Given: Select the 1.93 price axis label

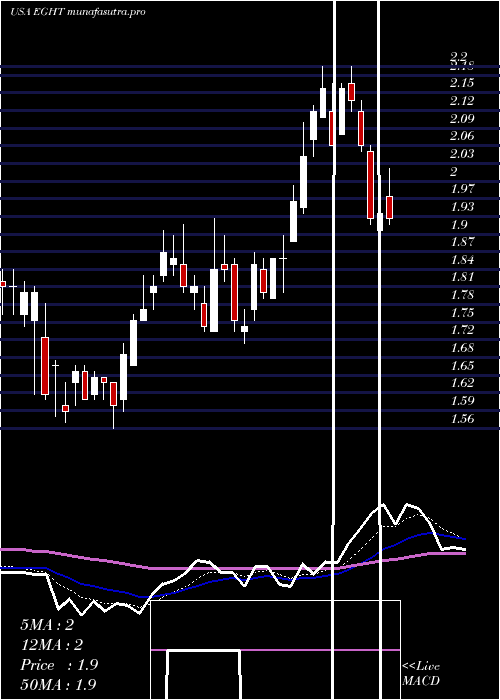Looking at the screenshot, I should tap(462, 207).
